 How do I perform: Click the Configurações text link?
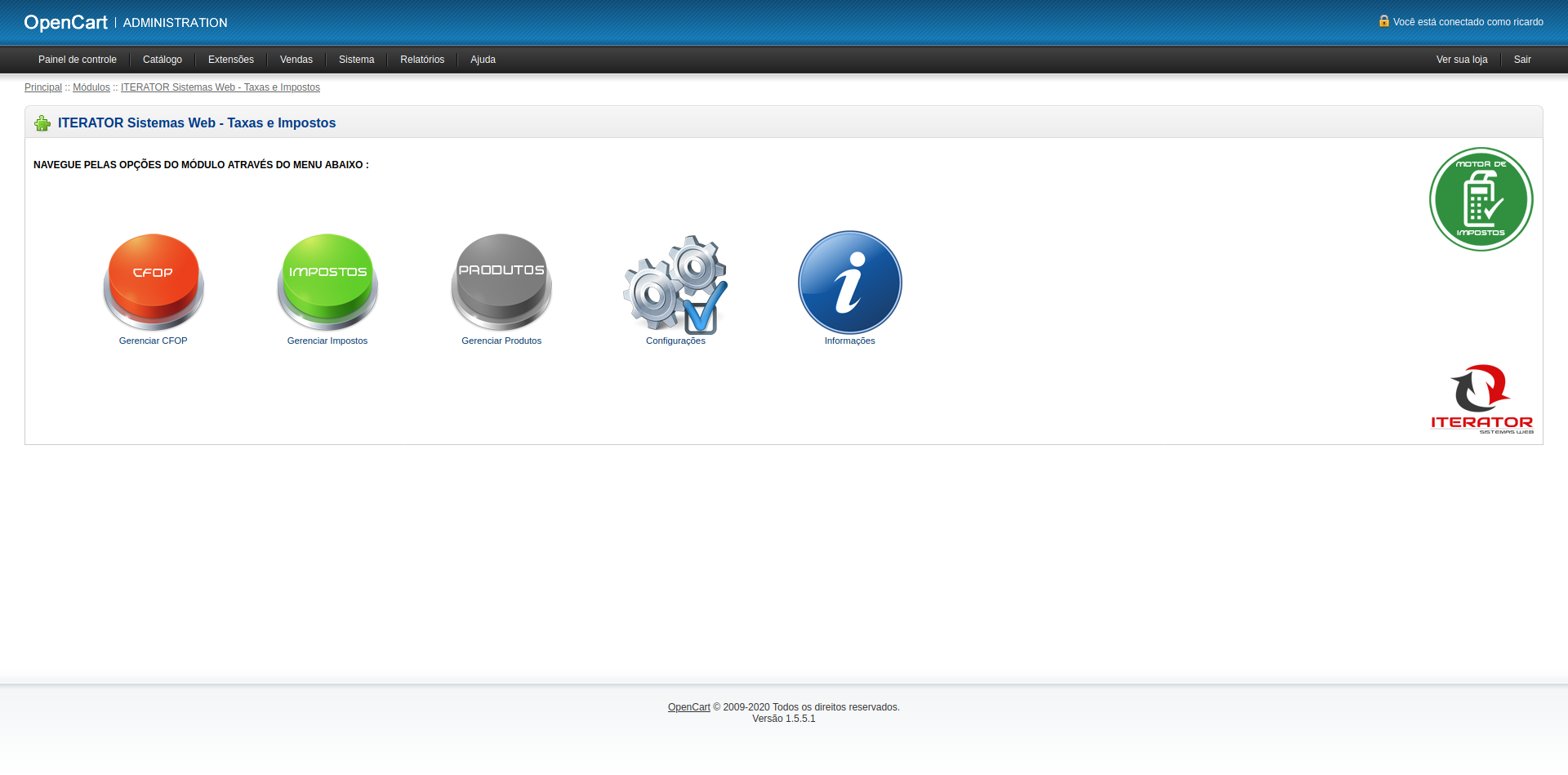click(675, 341)
